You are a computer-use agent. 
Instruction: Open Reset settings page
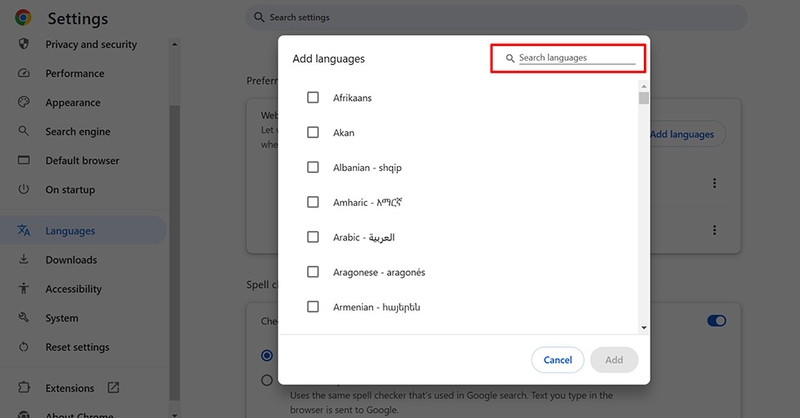[77, 347]
